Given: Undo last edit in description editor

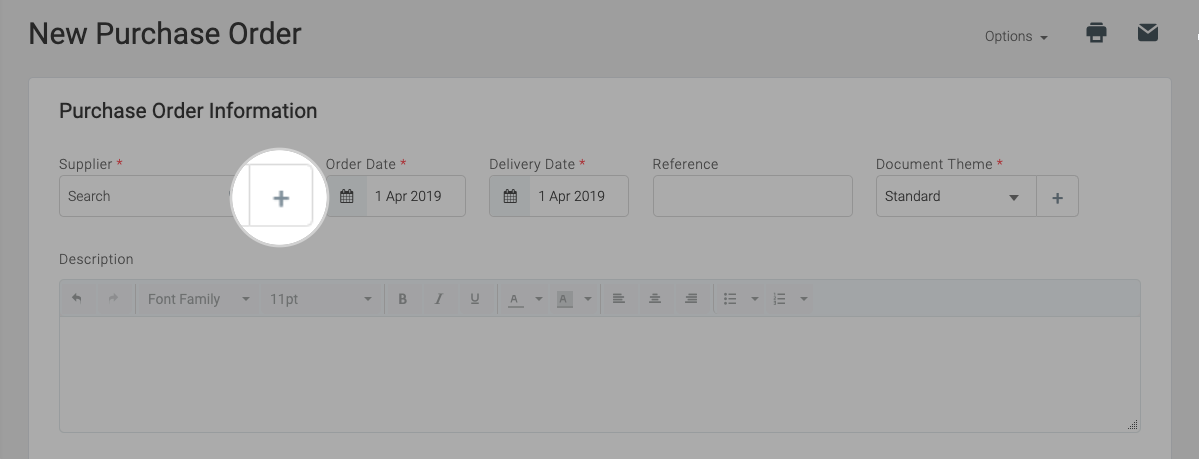Looking at the screenshot, I should coord(76,298).
